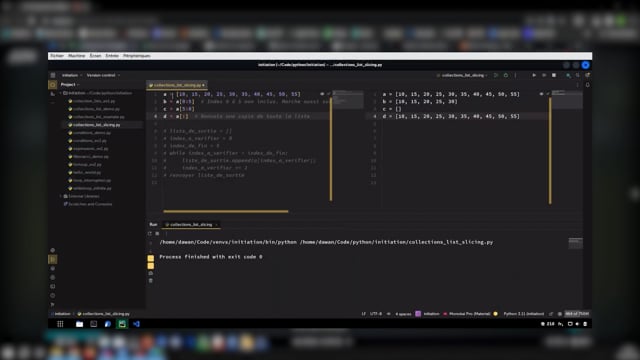This screenshot has height=360, width=640.
Task: Open Périphériques menu in VM menu bar
Action: click(x=137, y=56)
